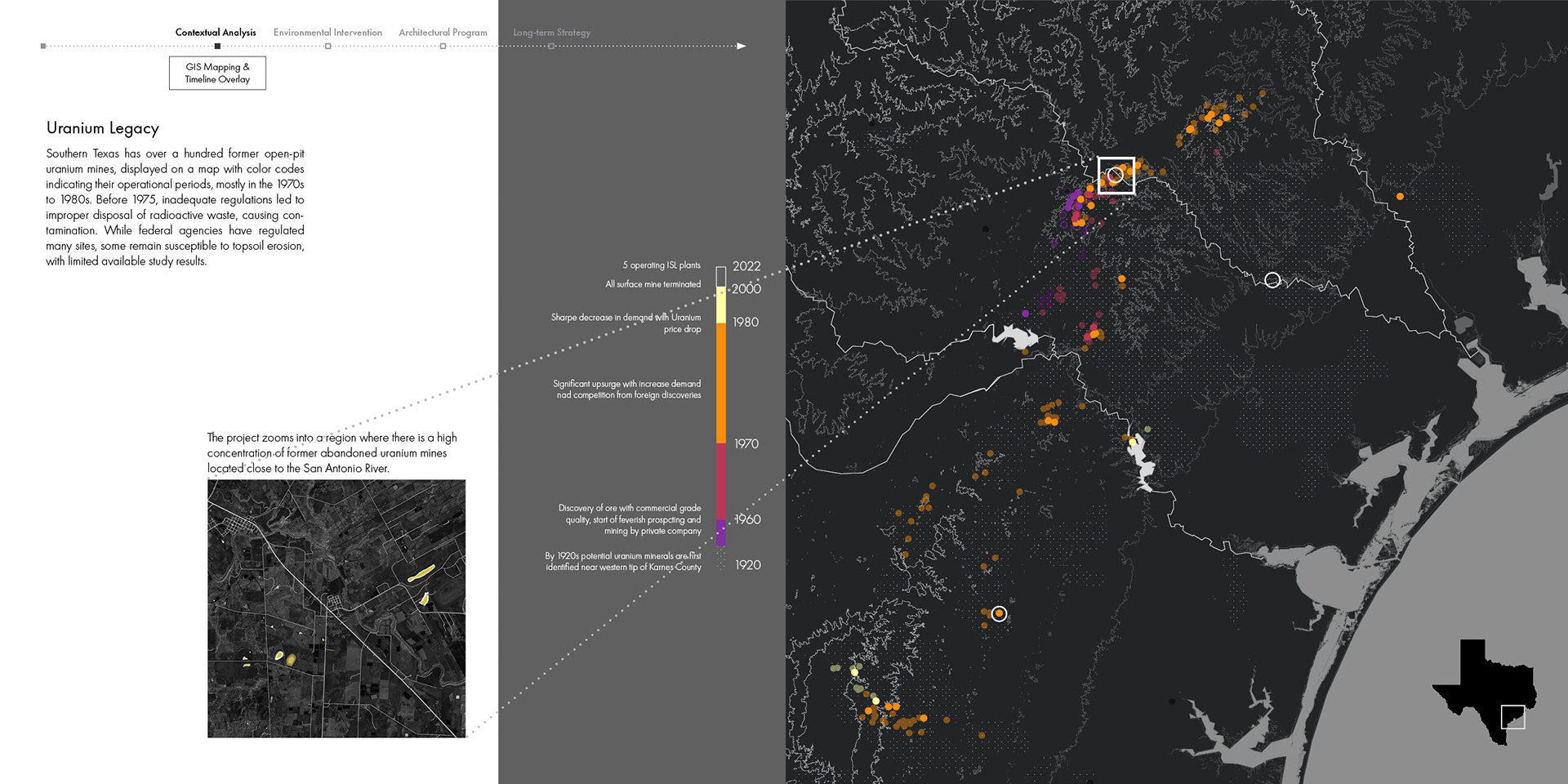Open the grayscale satellite image thumbnail
Viewport: 1568px width, 784px height.
(336, 608)
